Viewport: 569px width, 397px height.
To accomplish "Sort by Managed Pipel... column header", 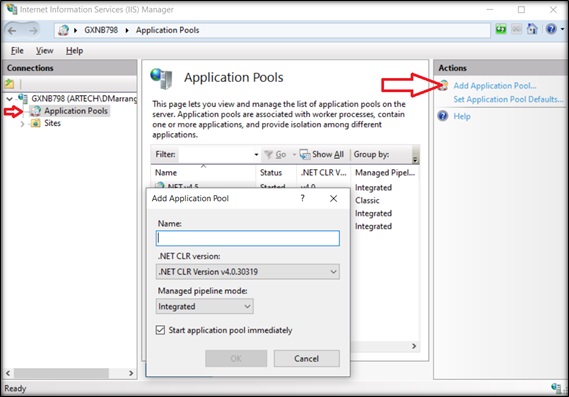I will click(x=385, y=173).
